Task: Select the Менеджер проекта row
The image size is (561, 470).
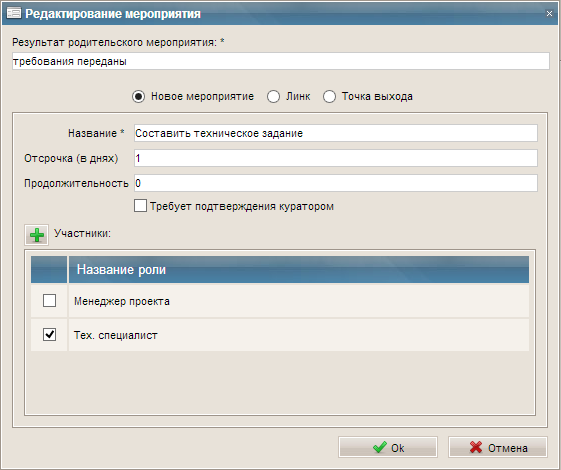Action: point(280,301)
